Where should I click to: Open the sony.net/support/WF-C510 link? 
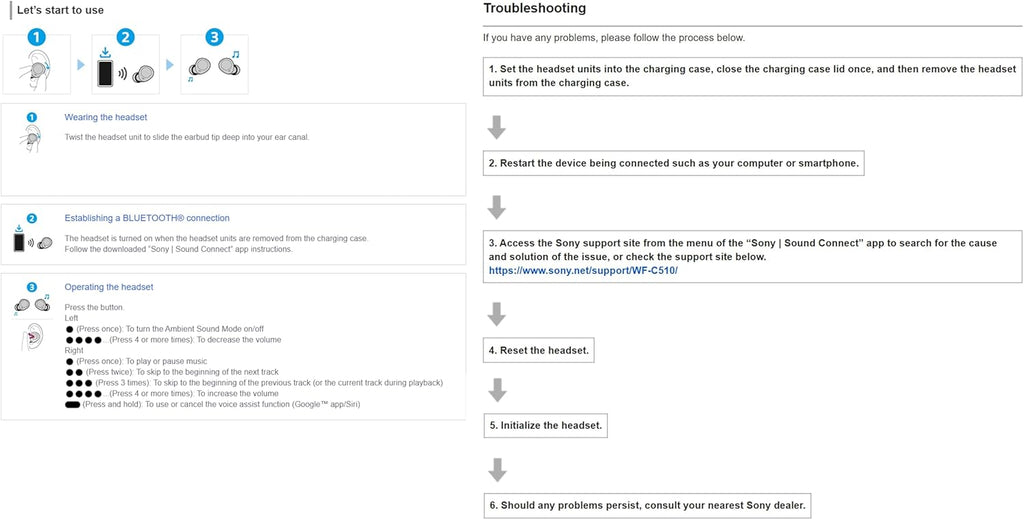pos(583,271)
